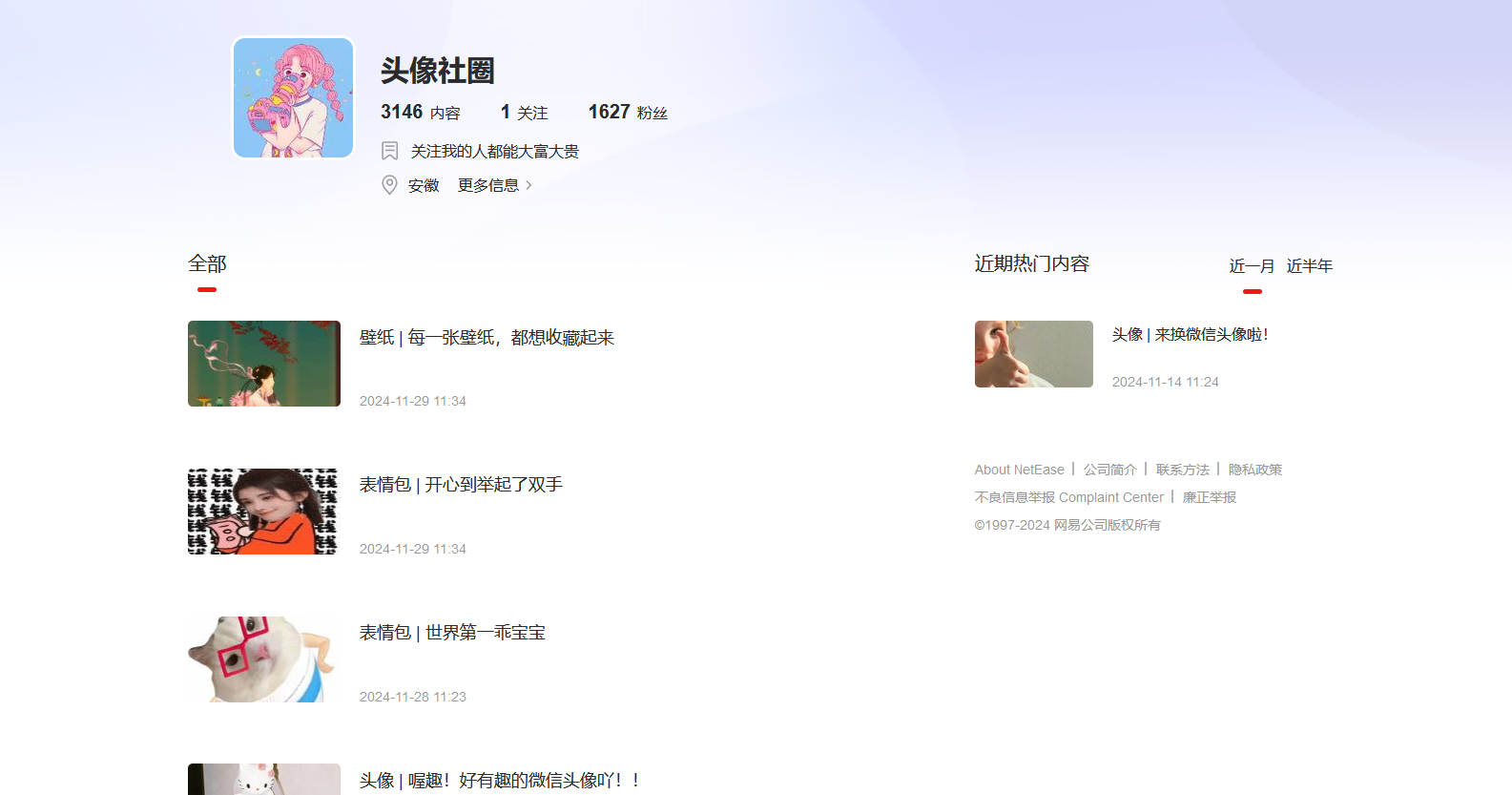Open article 壁纸 | 每一张壁纸，都想收藏起来
The image size is (1512, 795).
(487, 338)
